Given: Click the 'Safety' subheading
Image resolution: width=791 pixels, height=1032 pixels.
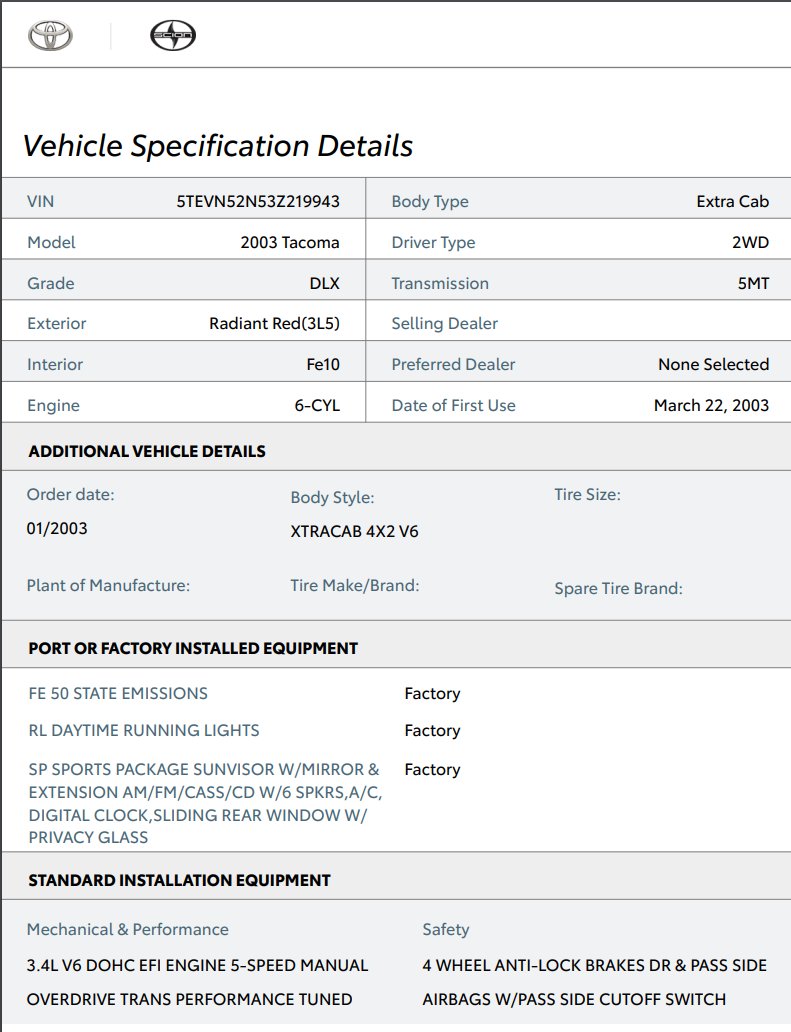Looking at the screenshot, I should coord(446,929).
